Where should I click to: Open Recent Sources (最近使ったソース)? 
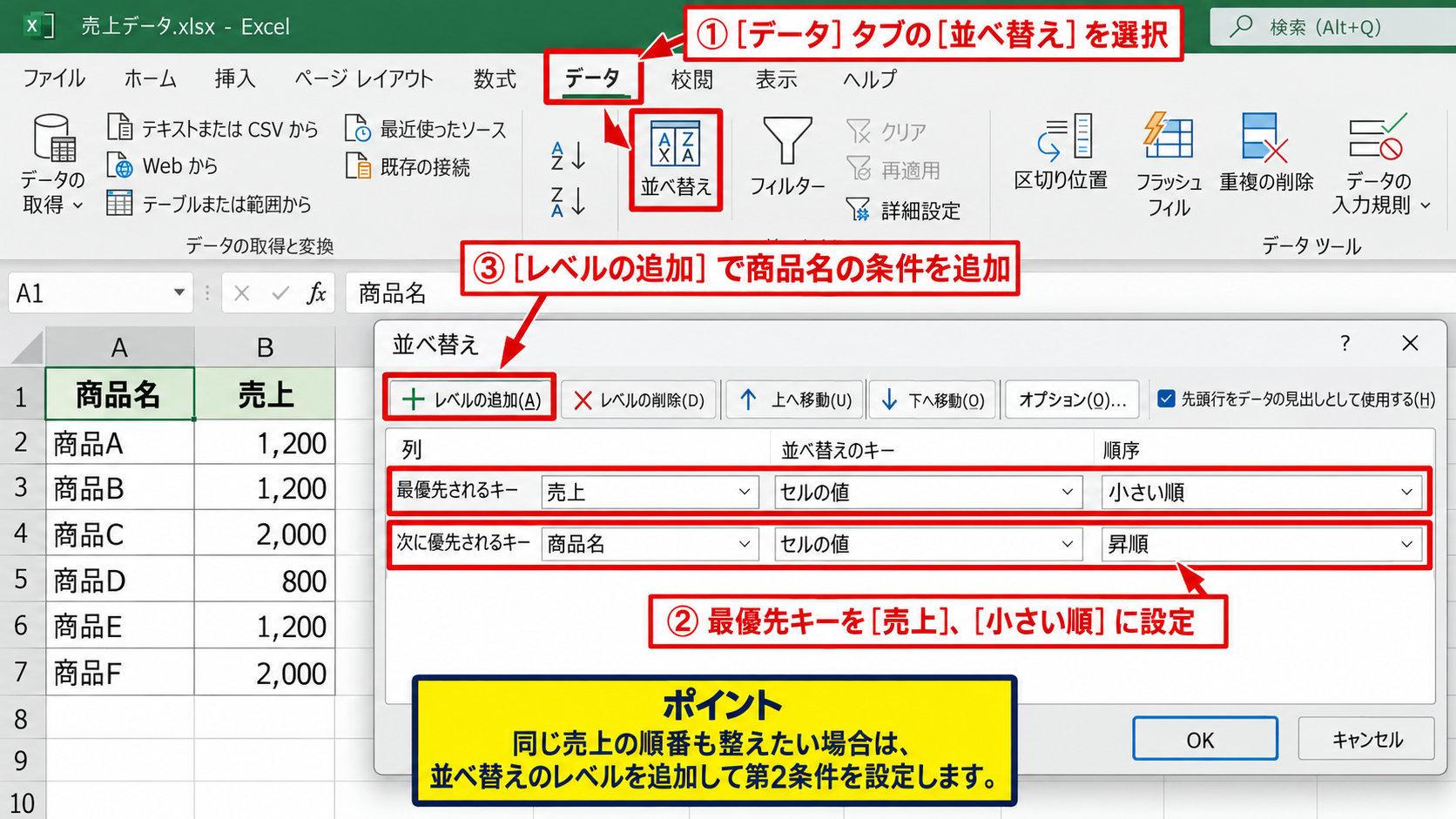(426, 129)
